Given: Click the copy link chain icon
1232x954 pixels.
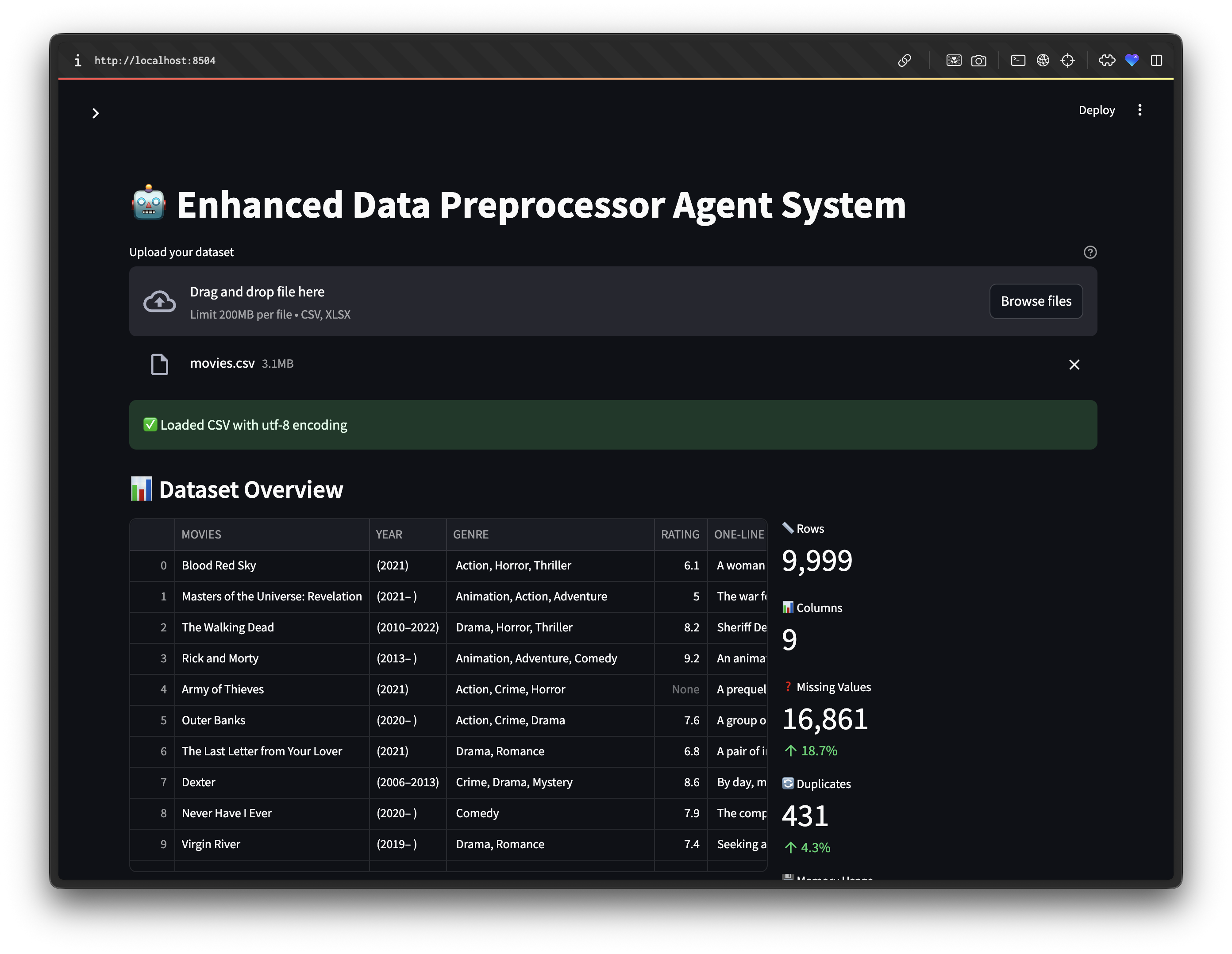Looking at the screenshot, I should (x=904, y=60).
